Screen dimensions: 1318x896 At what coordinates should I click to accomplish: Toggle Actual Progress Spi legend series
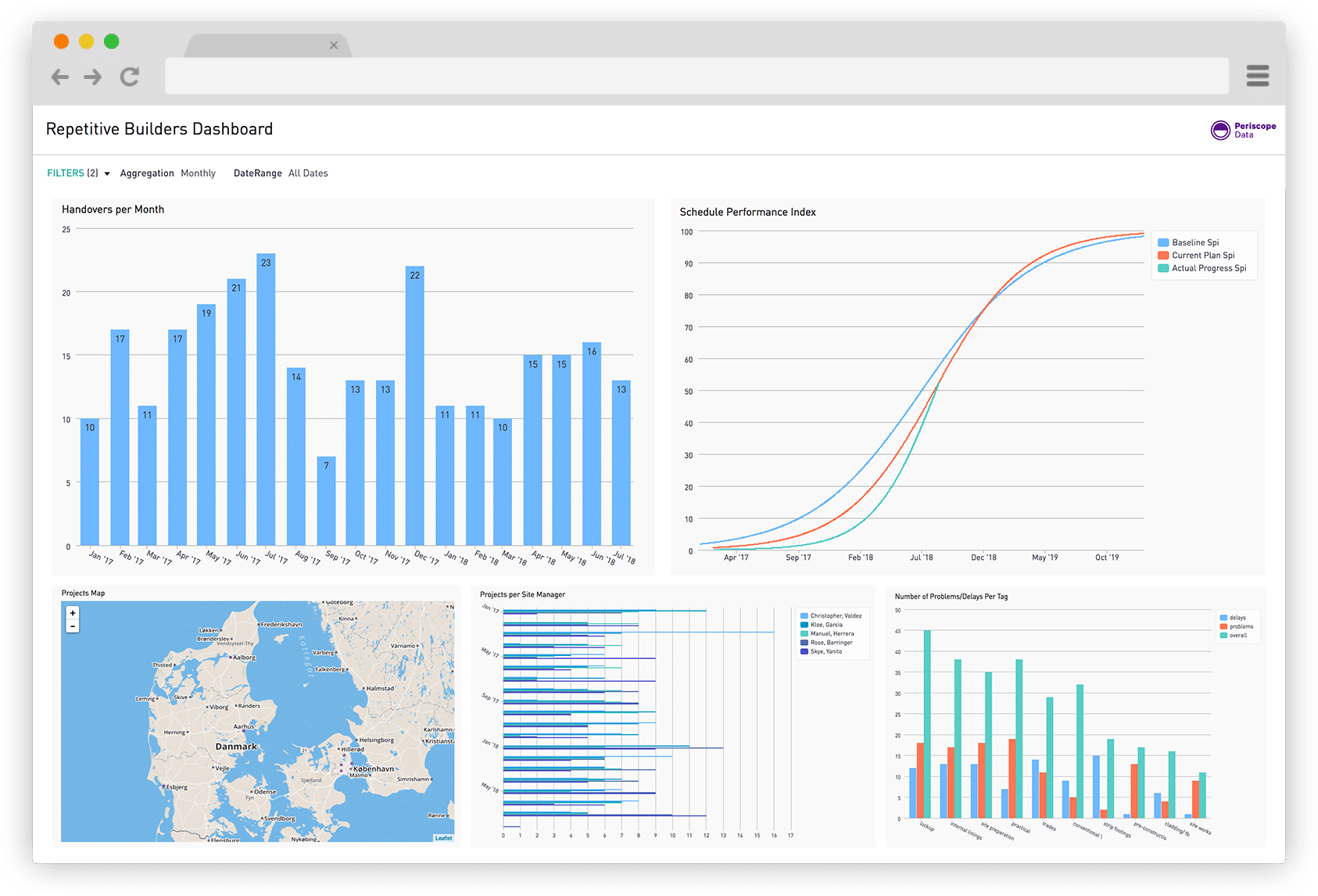(x=1208, y=268)
